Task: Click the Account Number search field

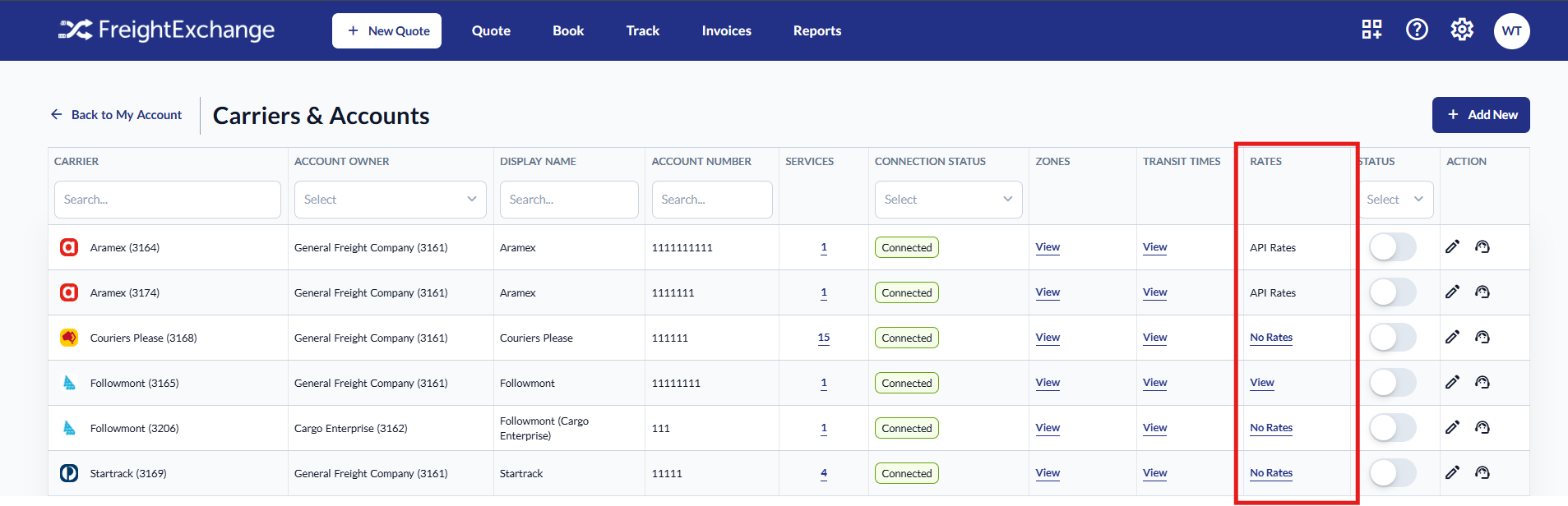Action: [x=712, y=200]
